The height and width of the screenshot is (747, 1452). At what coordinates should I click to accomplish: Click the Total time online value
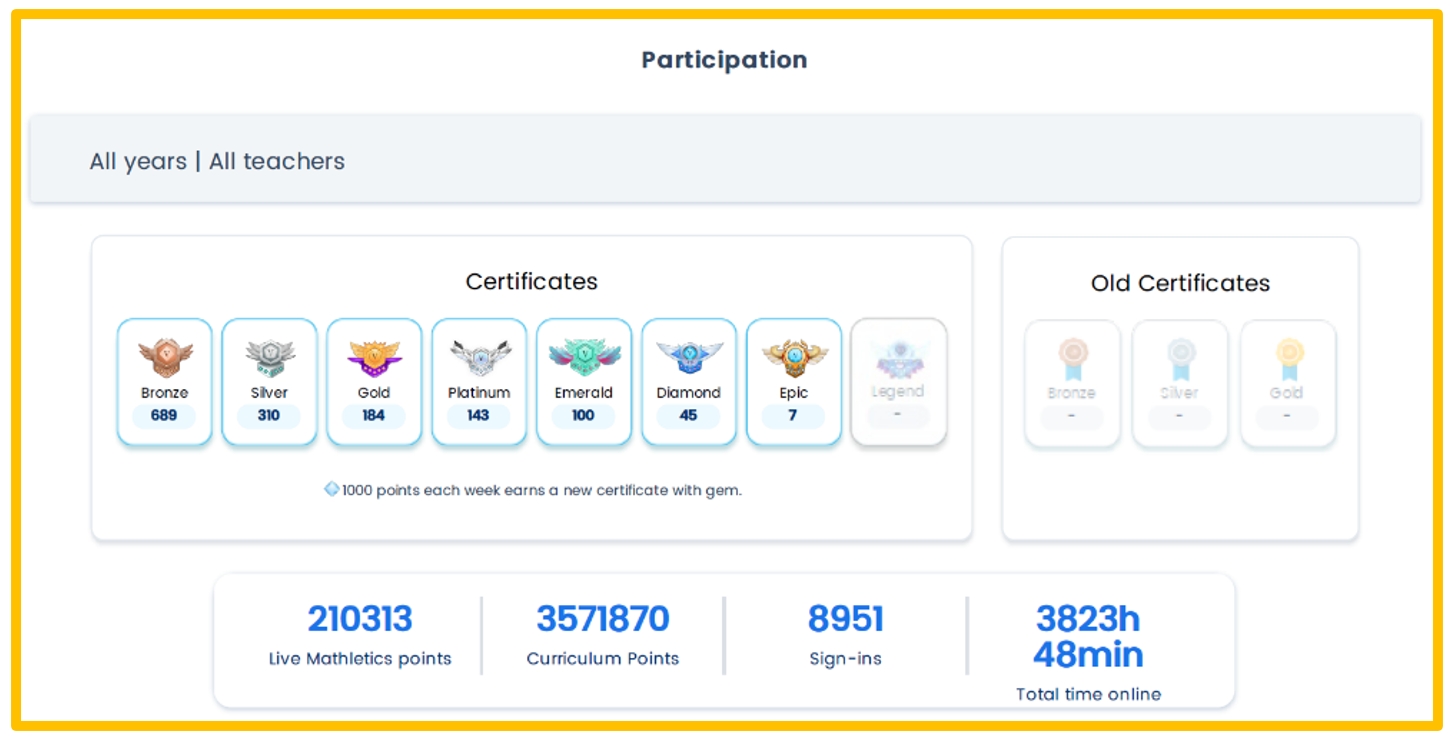pos(1088,637)
